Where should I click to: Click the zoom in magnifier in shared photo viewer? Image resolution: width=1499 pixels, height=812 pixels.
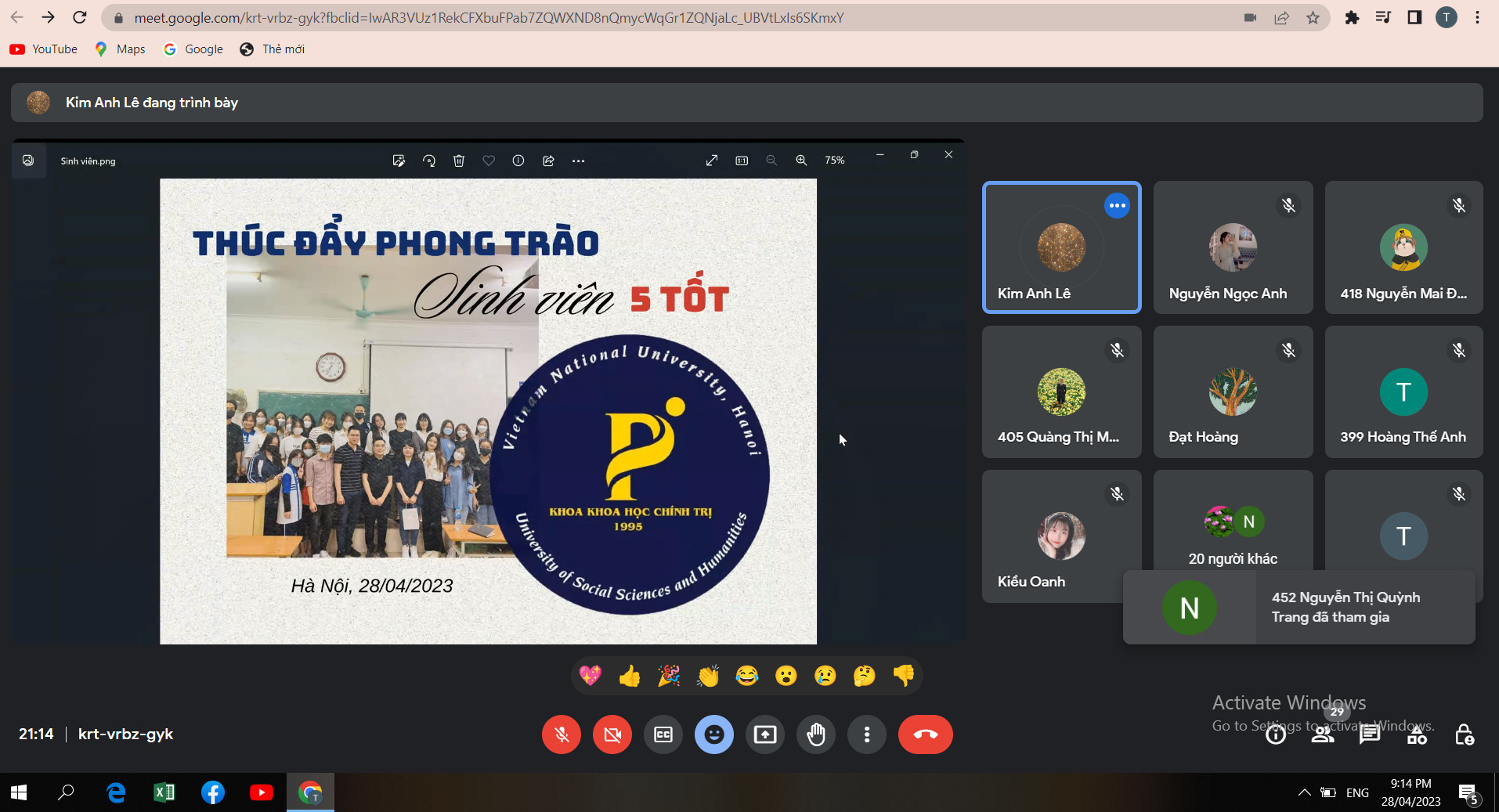coord(801,161)
